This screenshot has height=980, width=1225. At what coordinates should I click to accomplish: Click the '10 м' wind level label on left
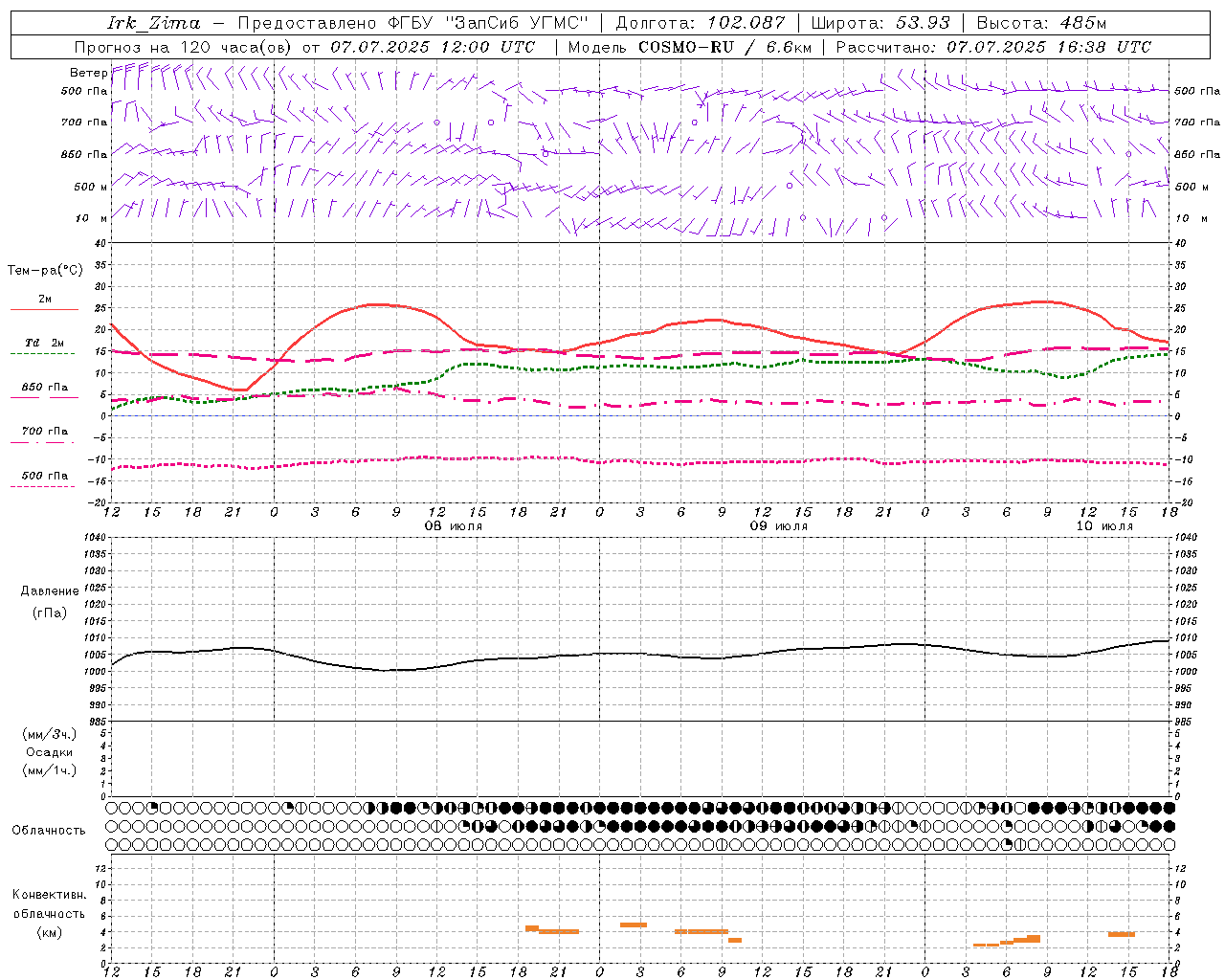[x=91, y=218]
